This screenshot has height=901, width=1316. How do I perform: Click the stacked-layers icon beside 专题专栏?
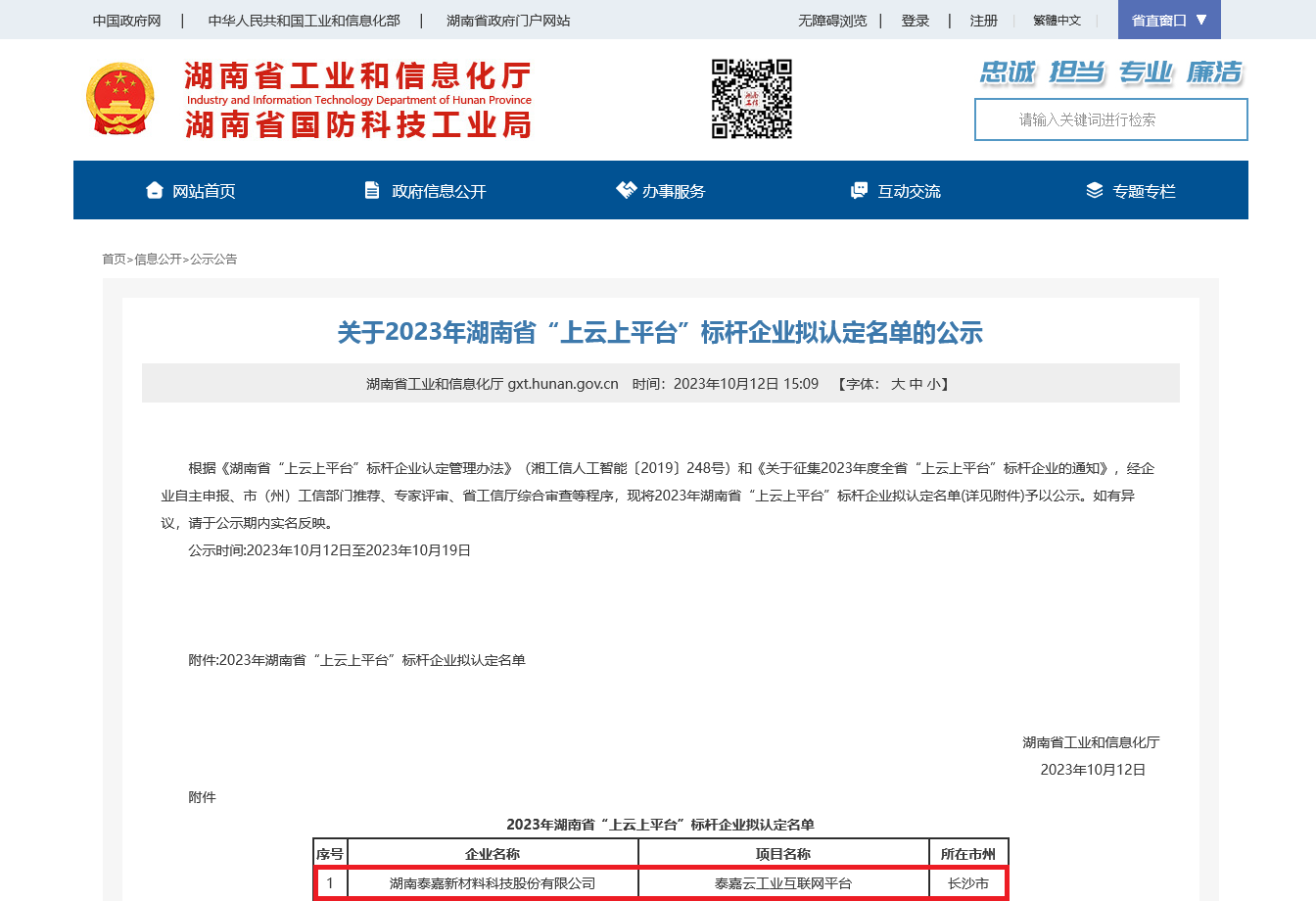pos(1094,190)
